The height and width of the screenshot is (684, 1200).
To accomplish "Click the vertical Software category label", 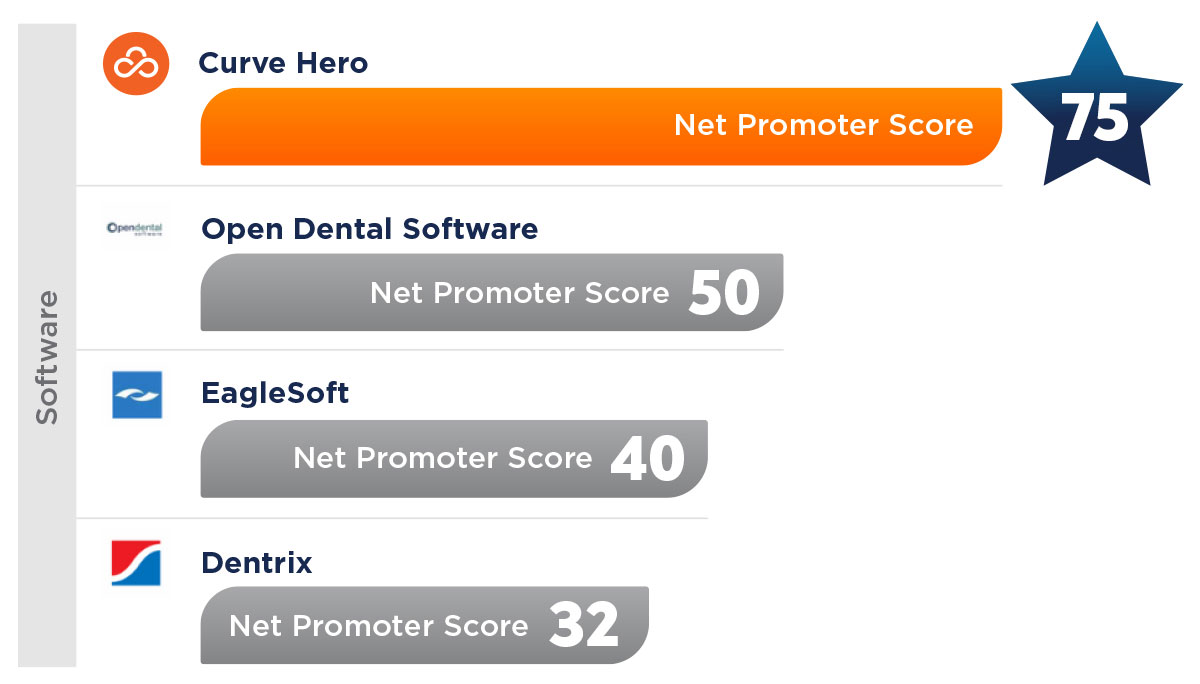I will point(47,359).
